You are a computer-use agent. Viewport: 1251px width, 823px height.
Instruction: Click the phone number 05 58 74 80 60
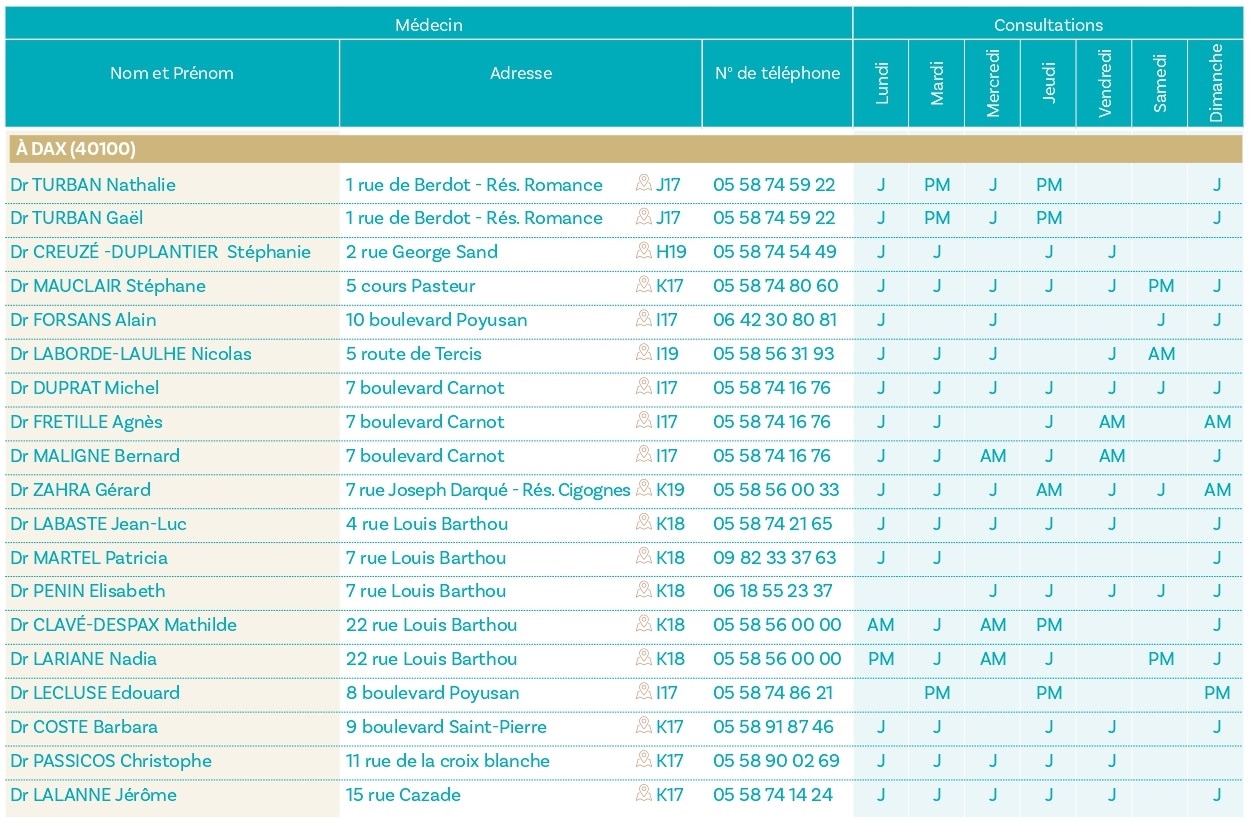(x=776, y=285)
